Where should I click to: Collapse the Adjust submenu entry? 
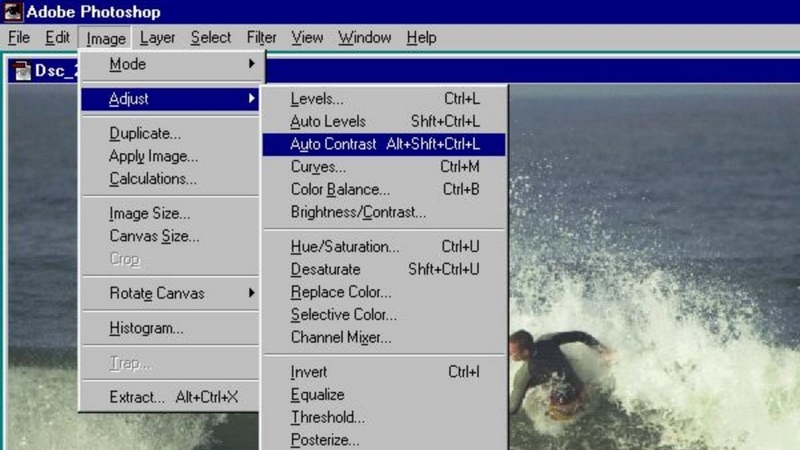point(170,99)
